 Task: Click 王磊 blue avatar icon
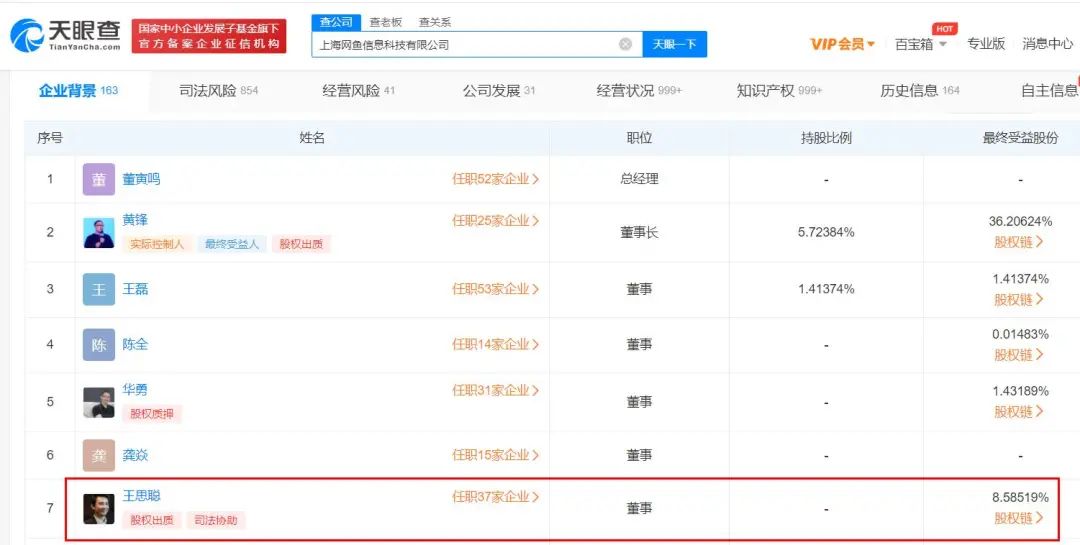98,289
